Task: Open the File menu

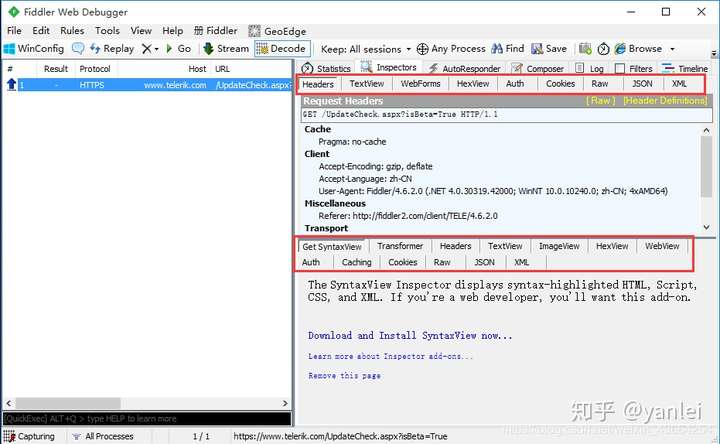Action: [14, 31]
